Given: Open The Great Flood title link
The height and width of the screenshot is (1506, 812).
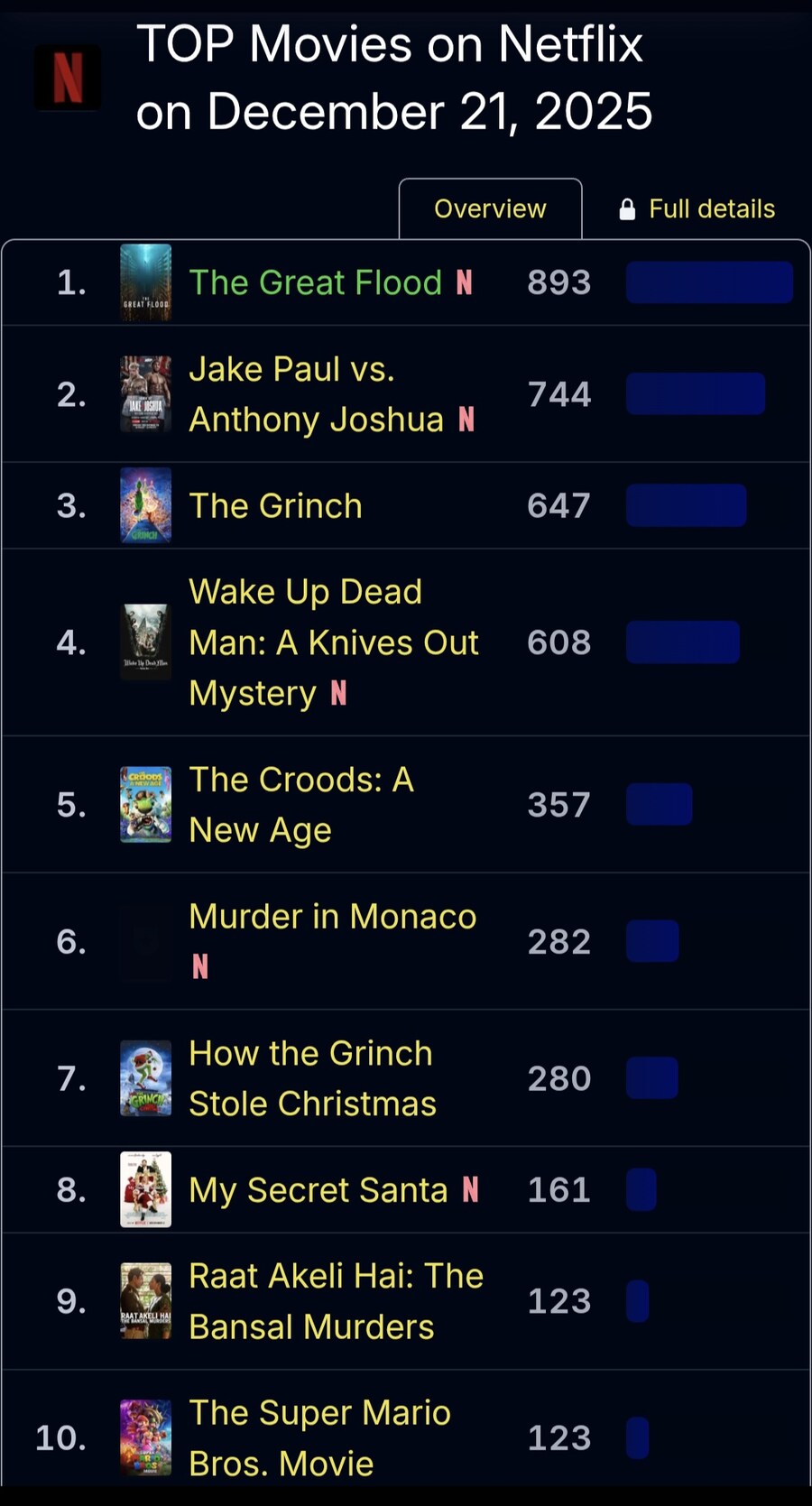Looking at the screenshot, I should pos(315,282).
